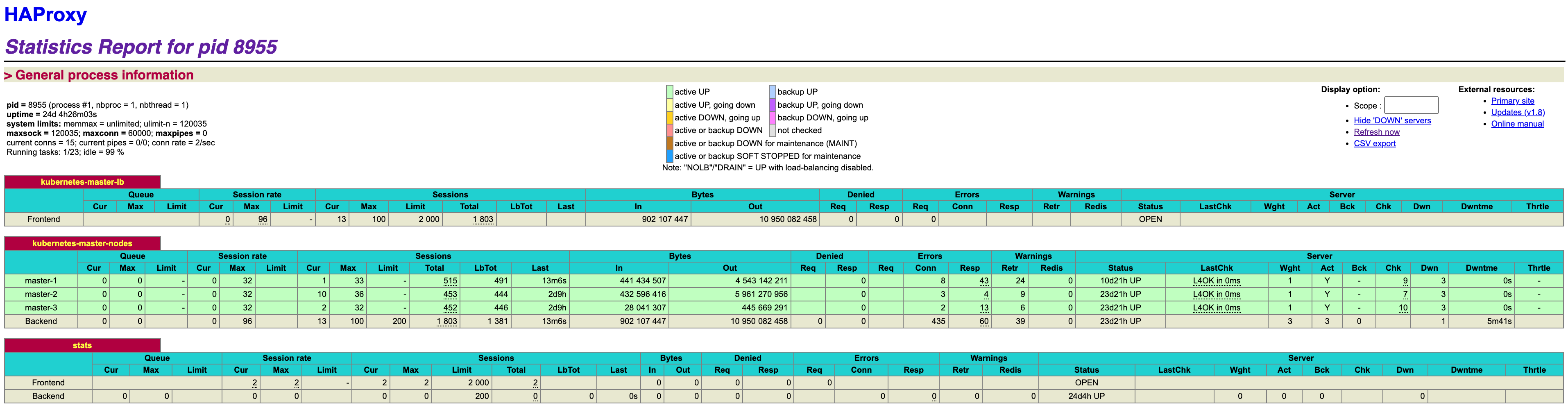Click the kubernetes-master-nodes section title

[x=82, y=243]
